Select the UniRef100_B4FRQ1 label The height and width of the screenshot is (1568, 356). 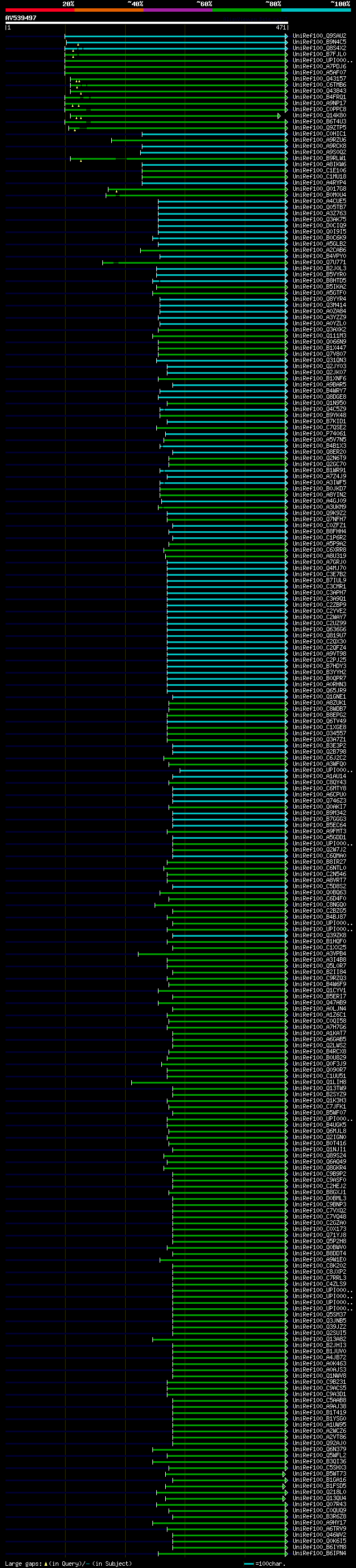tap(319, 97)
